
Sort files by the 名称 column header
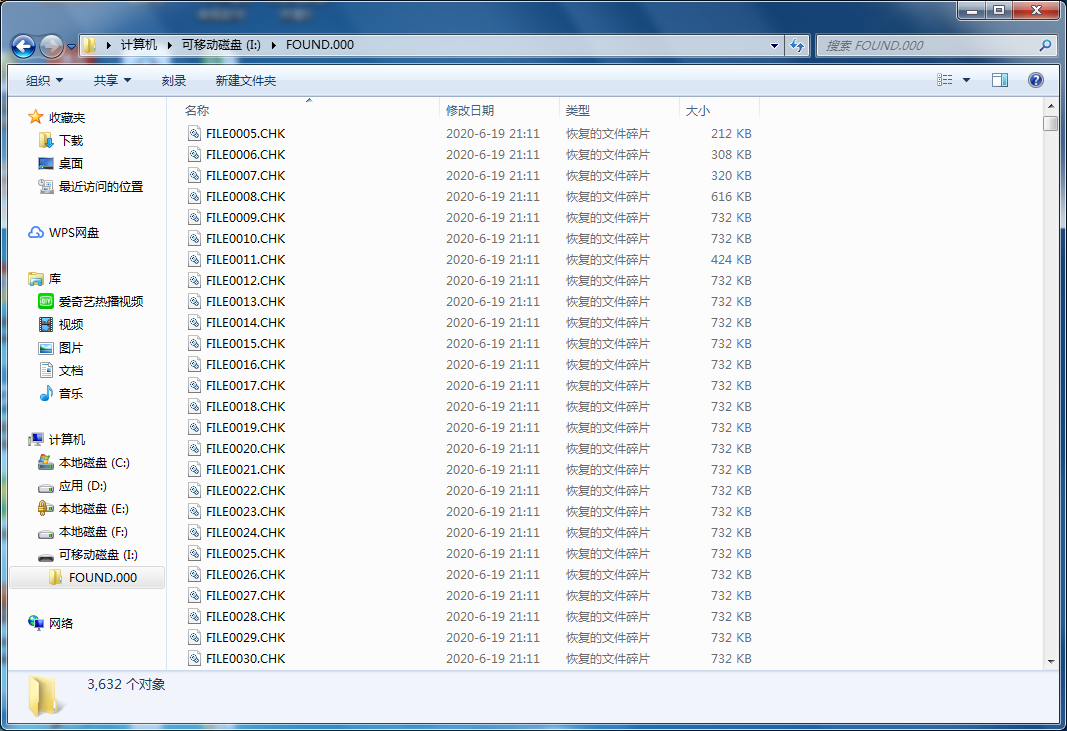point(311,110)
